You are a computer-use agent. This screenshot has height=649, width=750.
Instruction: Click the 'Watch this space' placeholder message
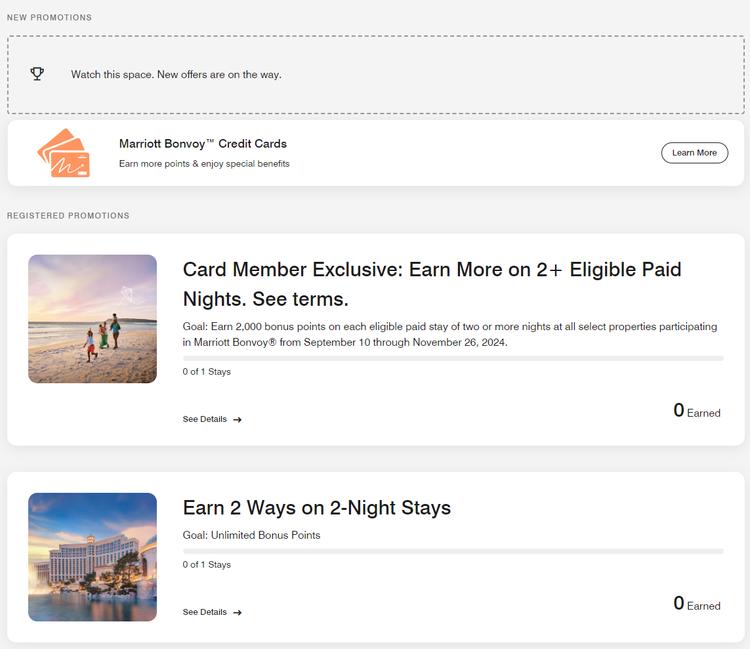[176, 75]
